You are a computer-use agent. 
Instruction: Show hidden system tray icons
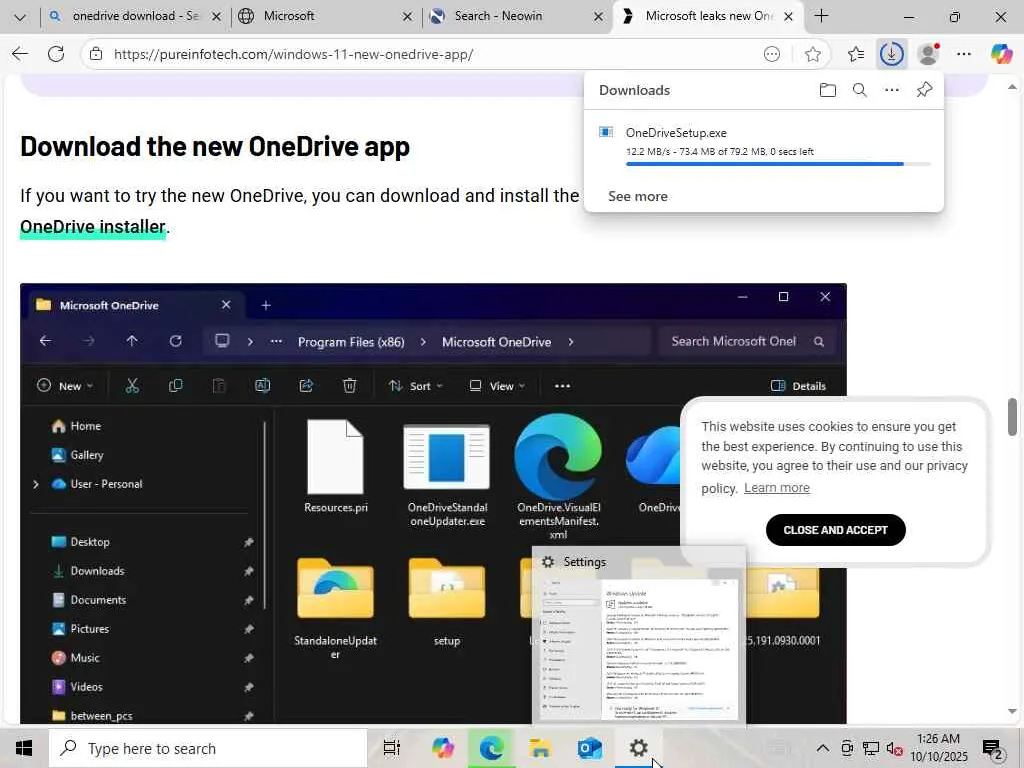[823, 748]
